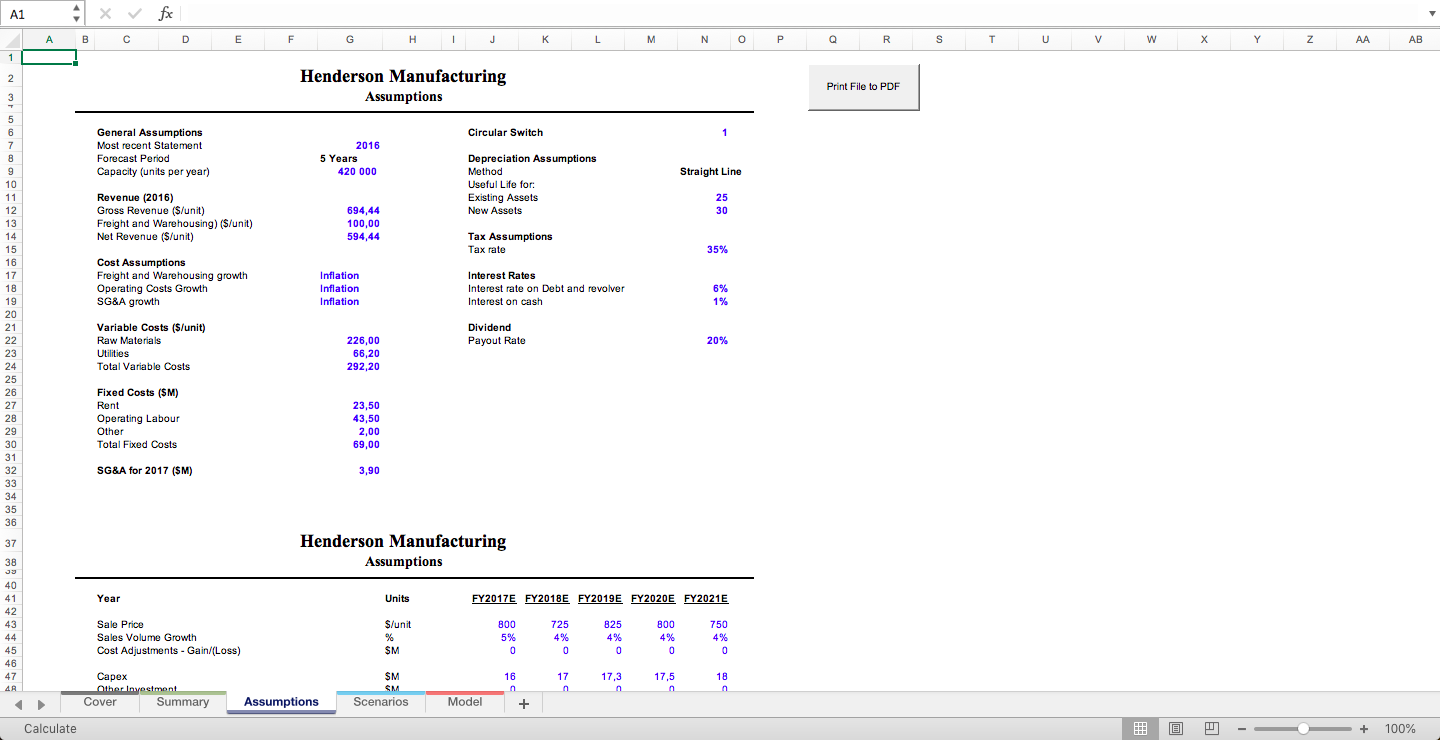This screenshot has height=740, width=1440.
Task: Click the zoom out minus icon
Action: coord(1242,729)
